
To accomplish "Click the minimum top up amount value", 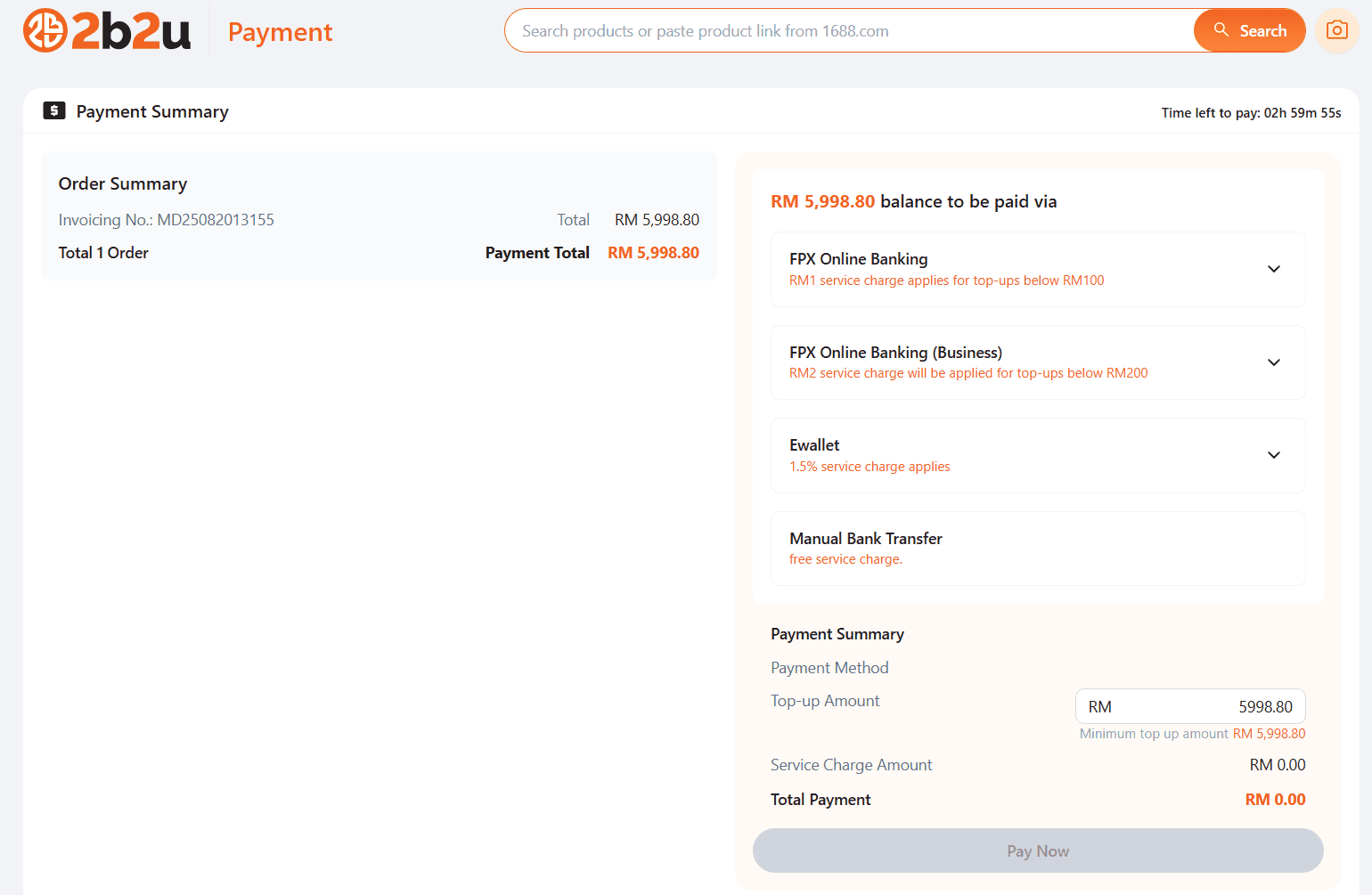I will click(x=1269, y=734).
